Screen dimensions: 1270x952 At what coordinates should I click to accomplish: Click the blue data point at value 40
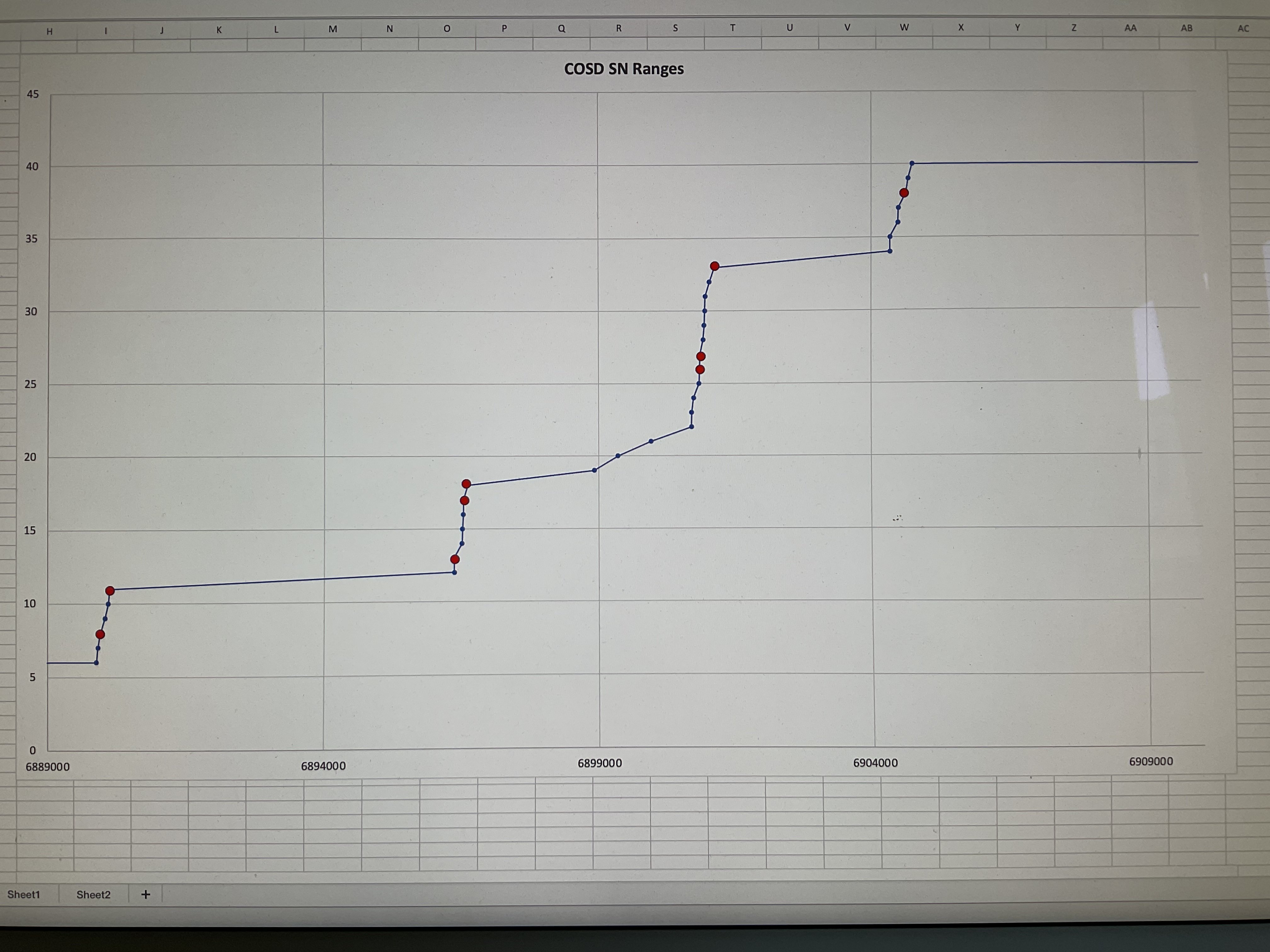[912, 163]
